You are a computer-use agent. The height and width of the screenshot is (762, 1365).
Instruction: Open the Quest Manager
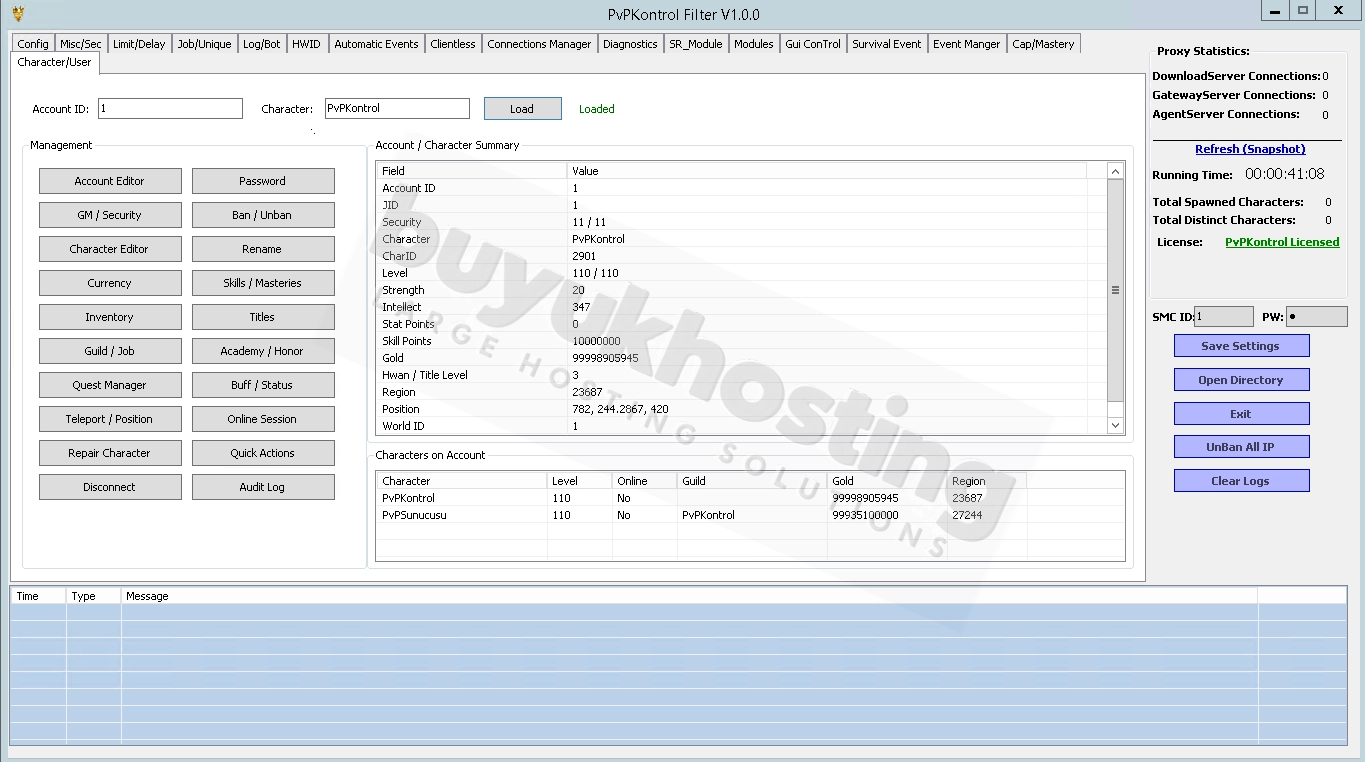[x=110, y=385]
